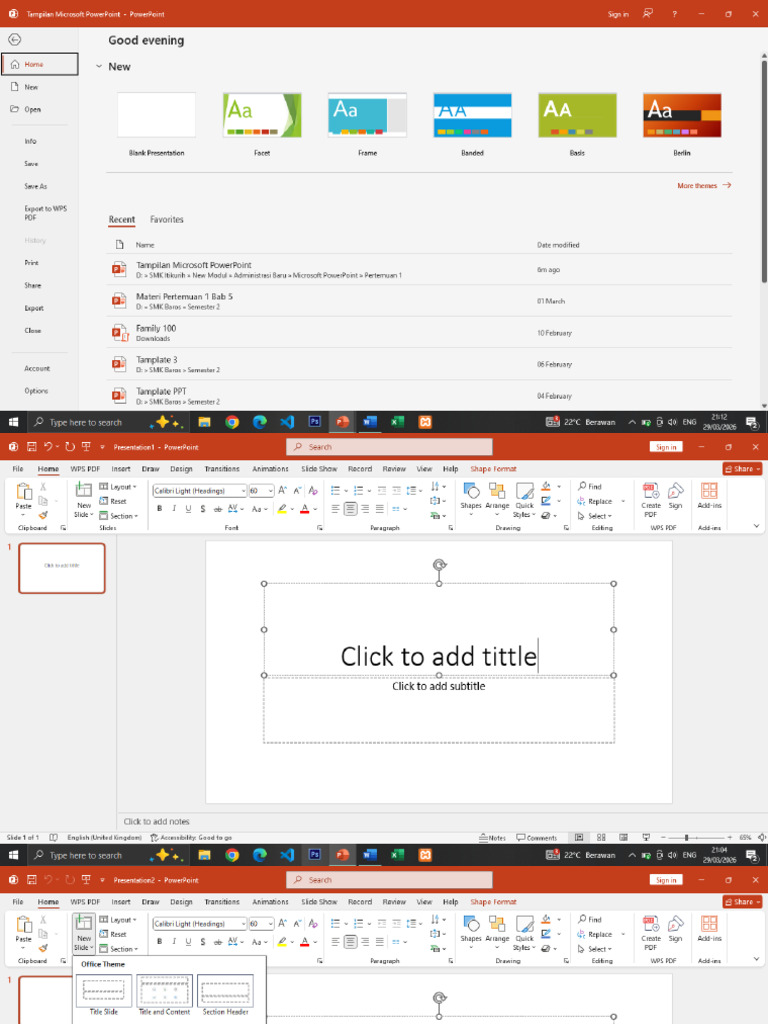This screenshot has width=768, height=1024.
Task: Open Section dropdown in Presentation1 ribbon
Action: tap(119, 516)
